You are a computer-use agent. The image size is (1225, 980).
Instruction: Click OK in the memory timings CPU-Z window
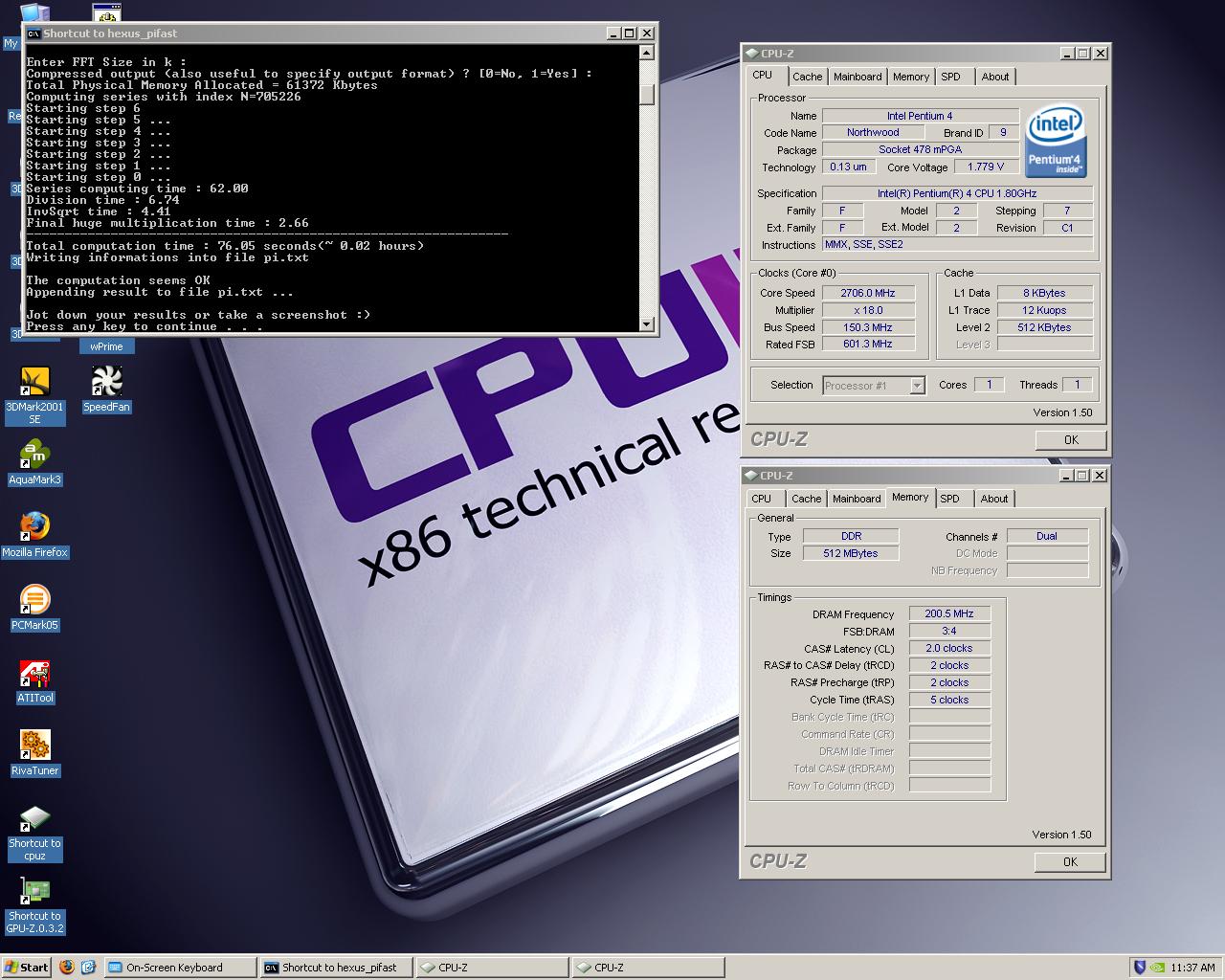(x=1070, y=862)
